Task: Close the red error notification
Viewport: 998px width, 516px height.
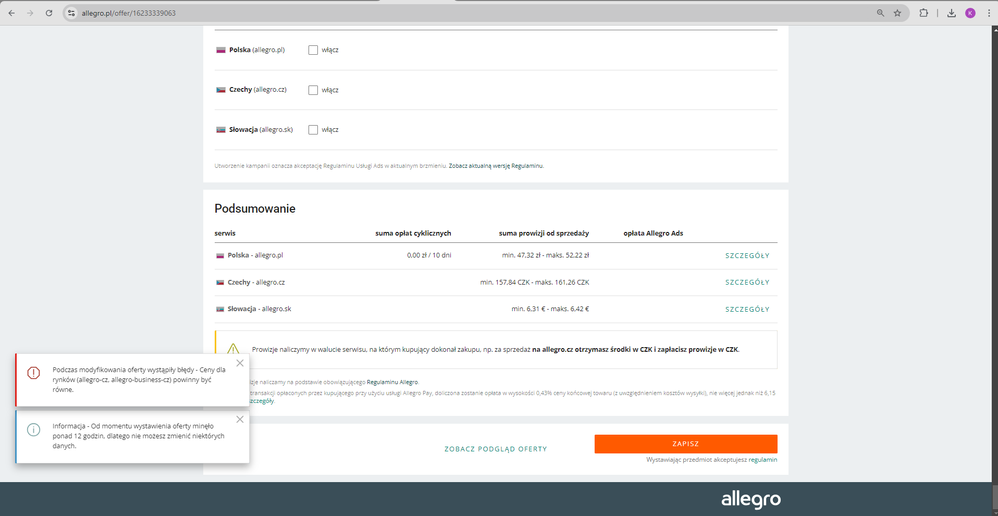Action: pos(239,363)
